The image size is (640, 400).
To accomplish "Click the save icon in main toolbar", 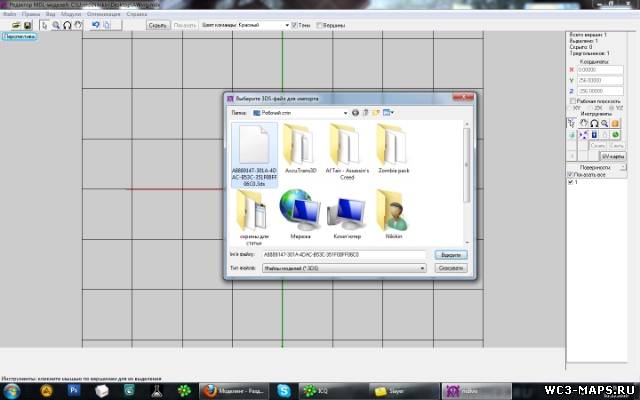I will (x=28, y=25).
